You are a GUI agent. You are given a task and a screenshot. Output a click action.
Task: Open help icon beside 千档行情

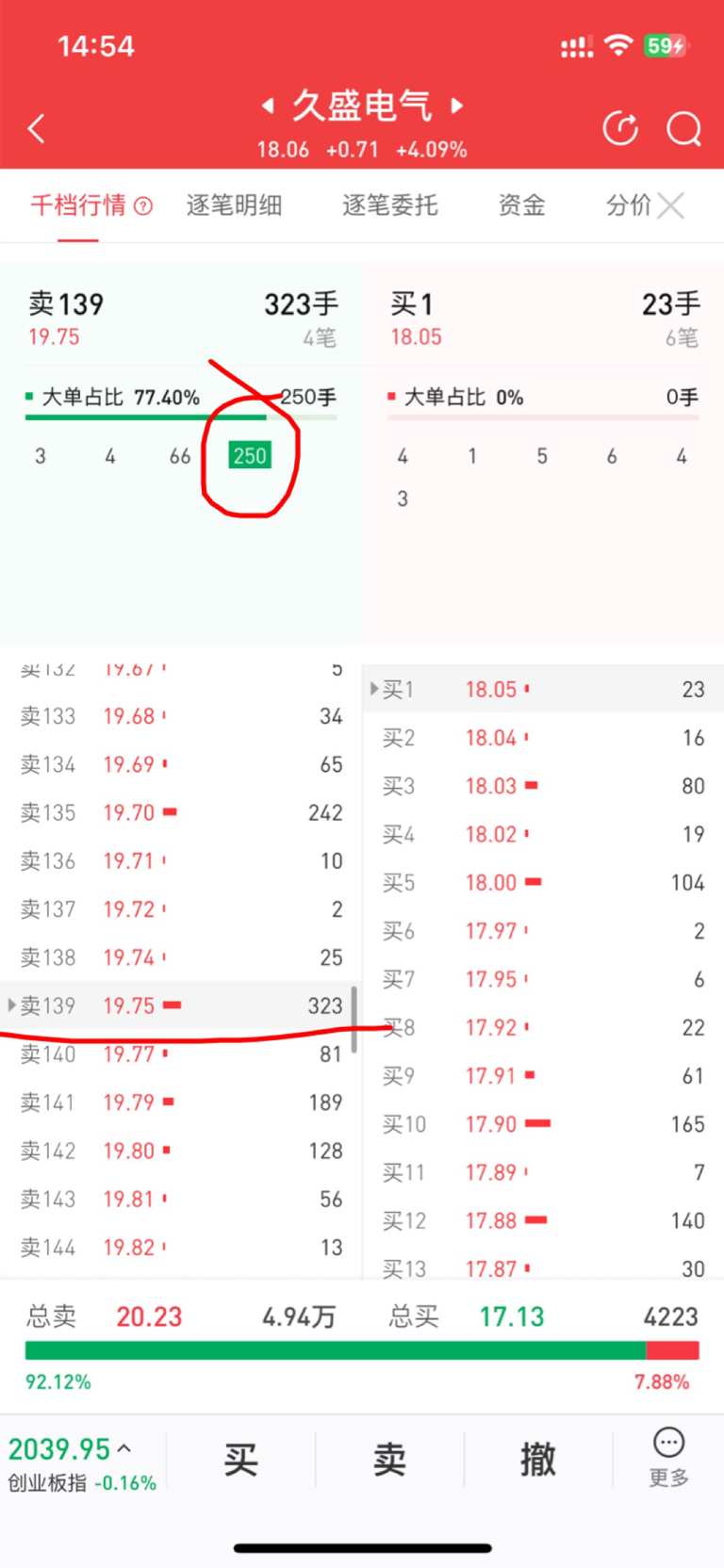pyautogui.click(x=143, y=205)
